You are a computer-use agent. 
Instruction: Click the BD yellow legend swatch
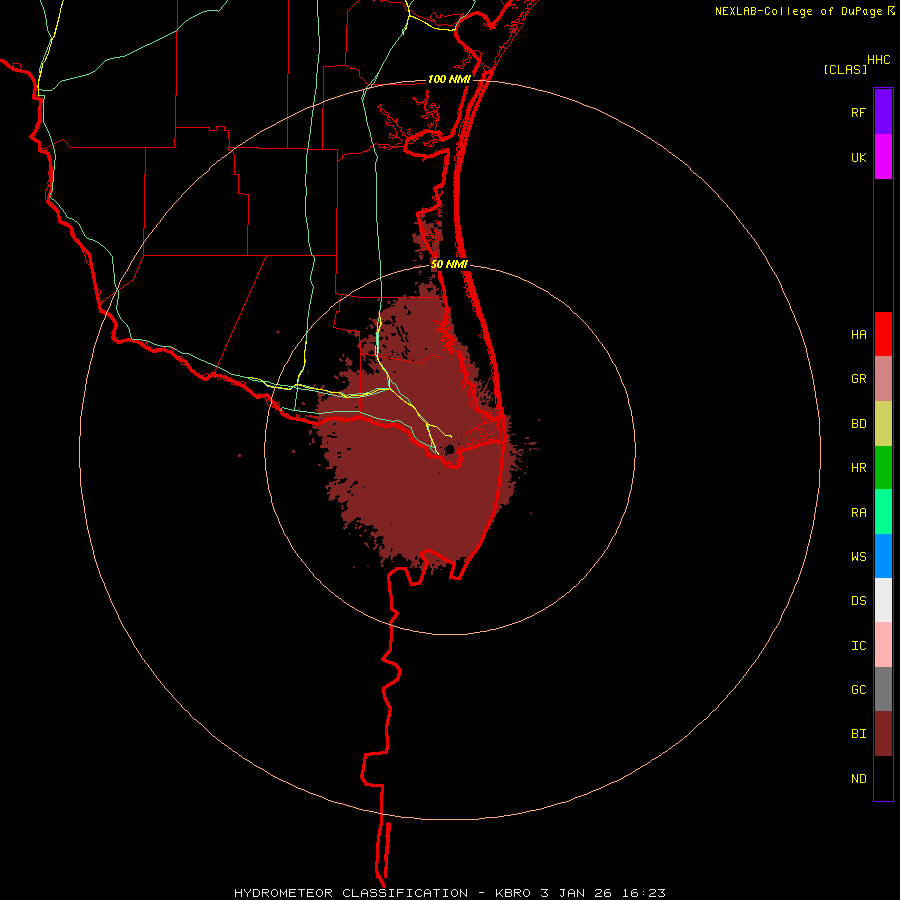coord(883,424)
